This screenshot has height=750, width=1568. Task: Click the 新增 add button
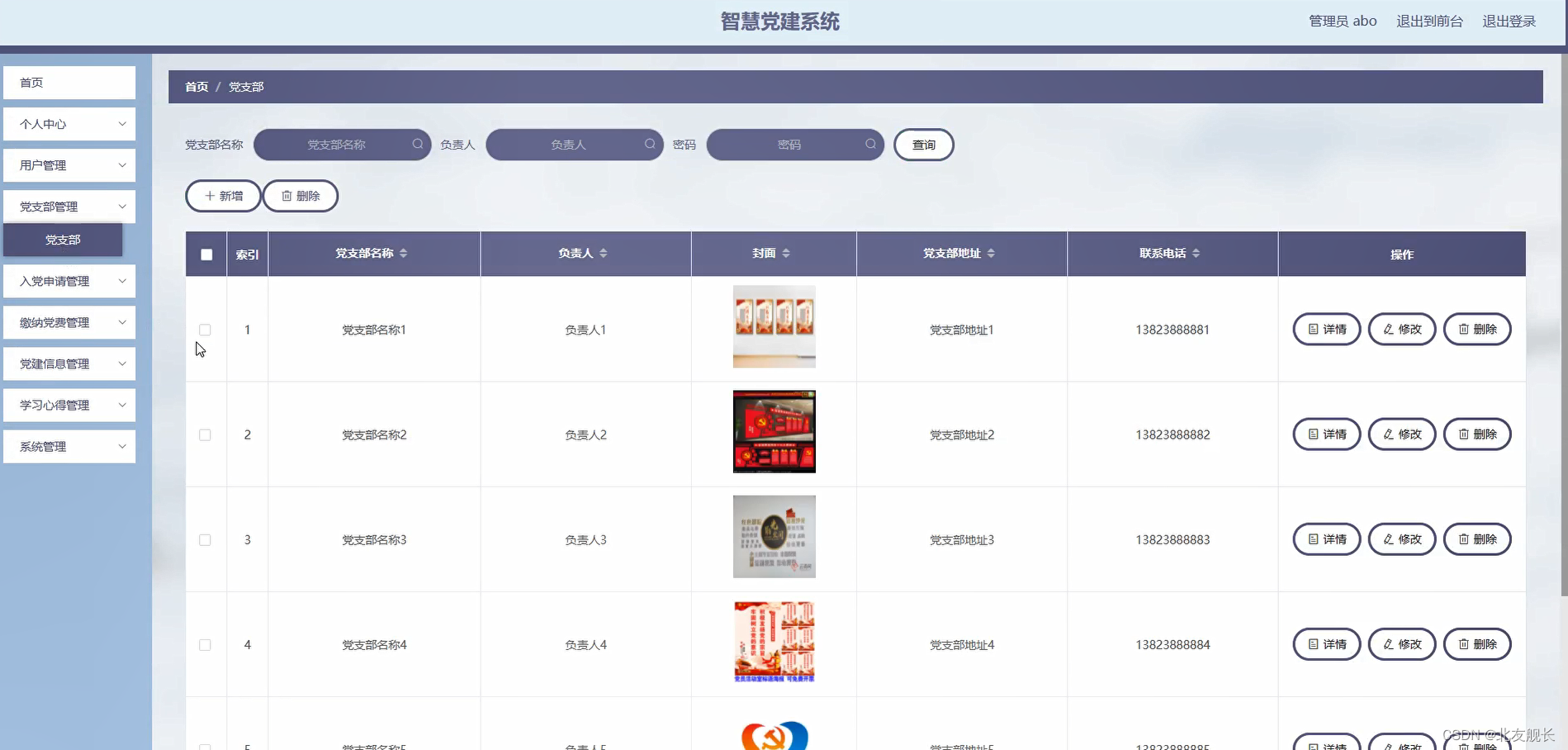click(223, 196)
